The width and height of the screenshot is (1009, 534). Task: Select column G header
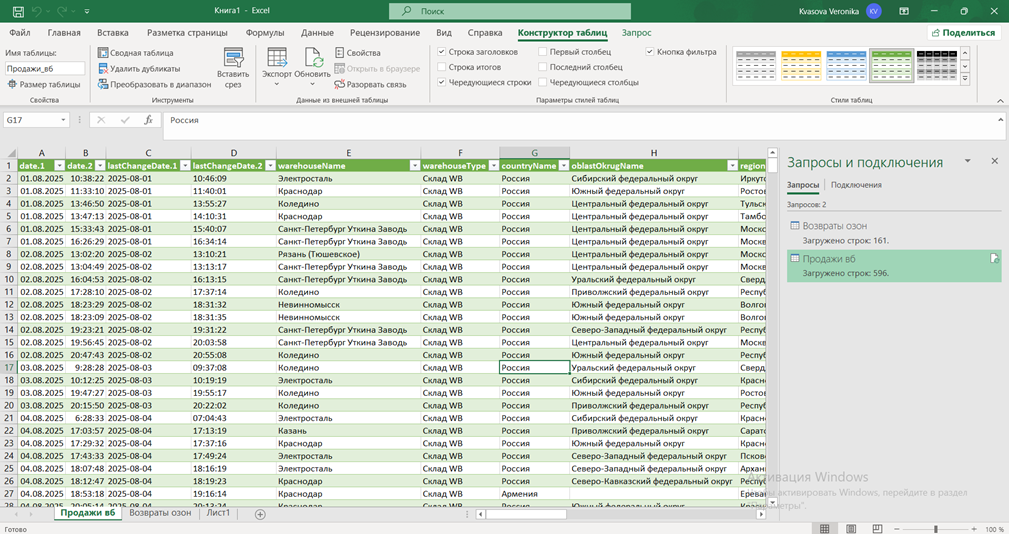[x=534, y=153]
